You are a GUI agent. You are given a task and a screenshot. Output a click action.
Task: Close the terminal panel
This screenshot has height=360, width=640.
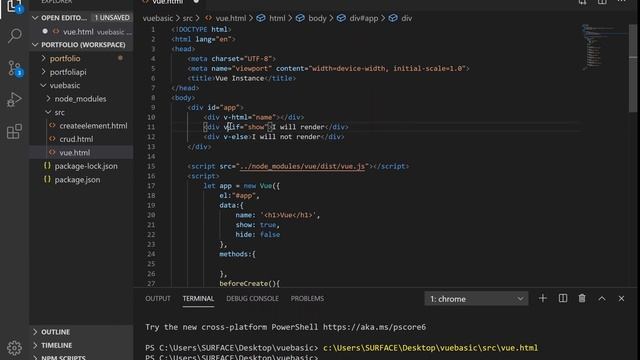pyautogui.click(x=621, y=298)
